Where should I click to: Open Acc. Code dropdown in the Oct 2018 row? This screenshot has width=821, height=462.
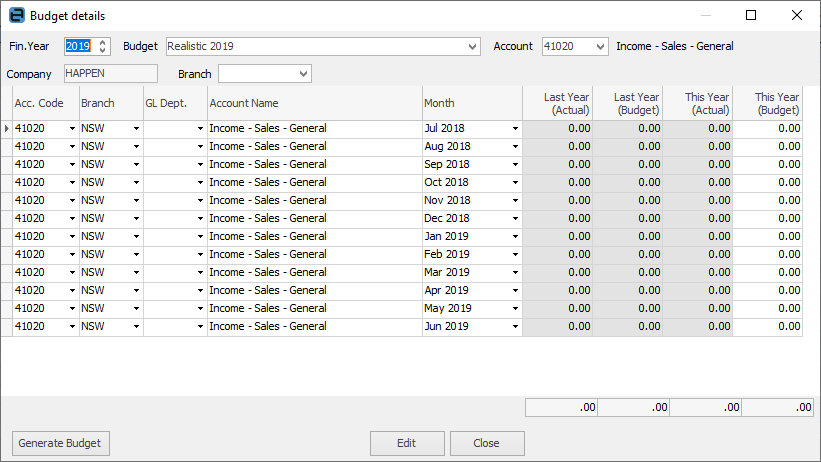(x=72, y=183)
